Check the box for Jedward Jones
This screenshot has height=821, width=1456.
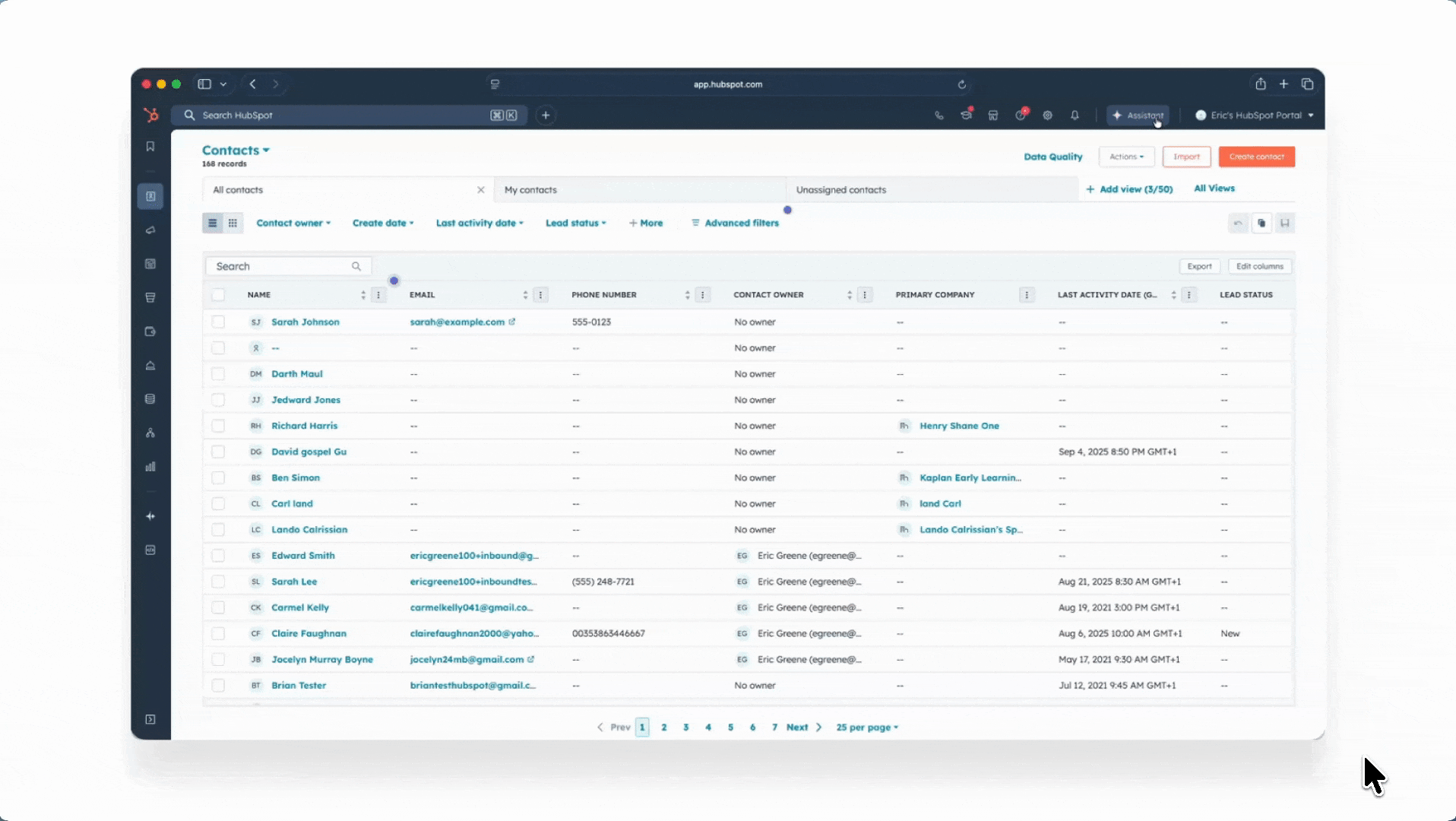pyautogui.click(x=218, y=400)
